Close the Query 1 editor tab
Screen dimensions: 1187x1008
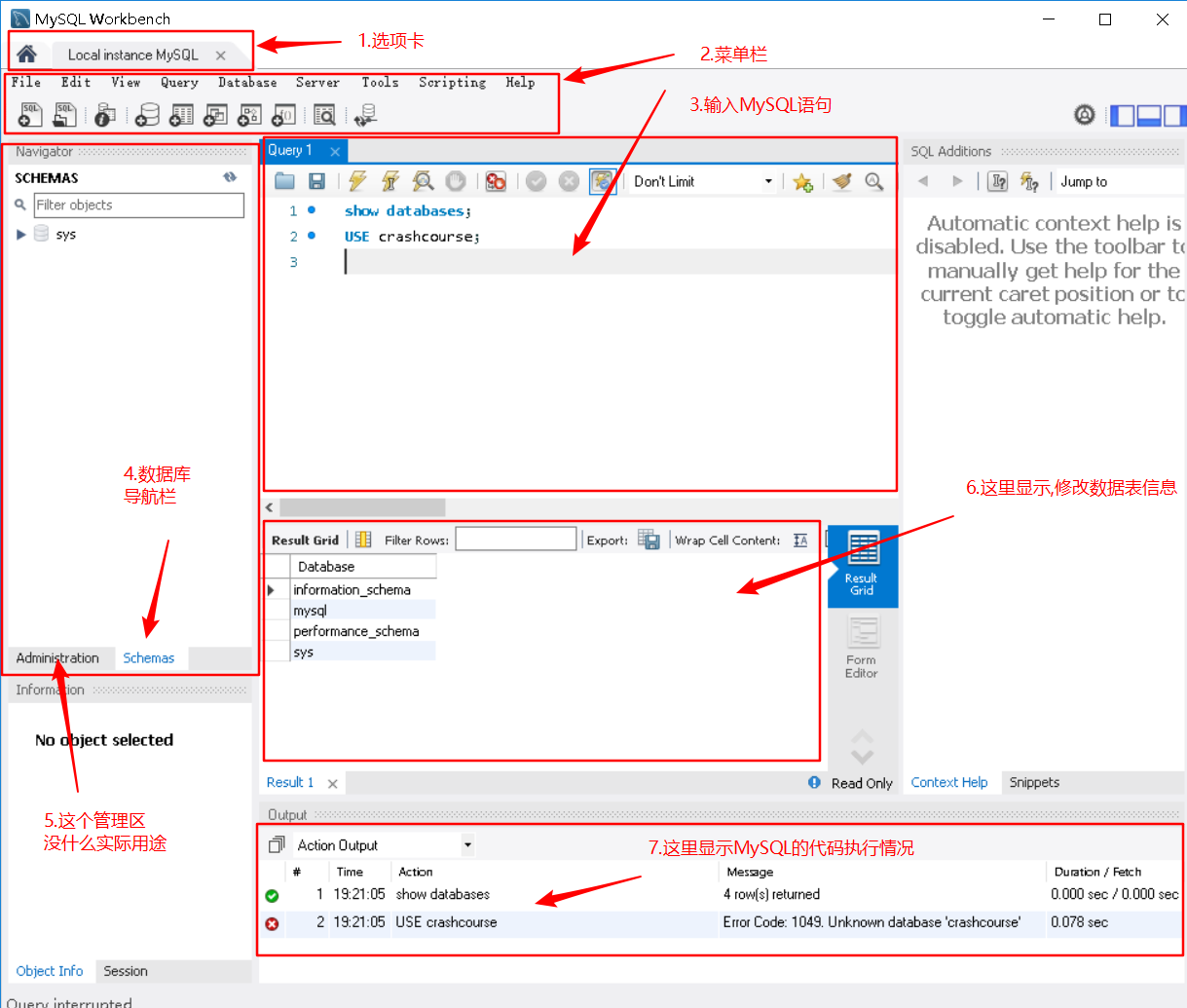[x=335, y=151]
